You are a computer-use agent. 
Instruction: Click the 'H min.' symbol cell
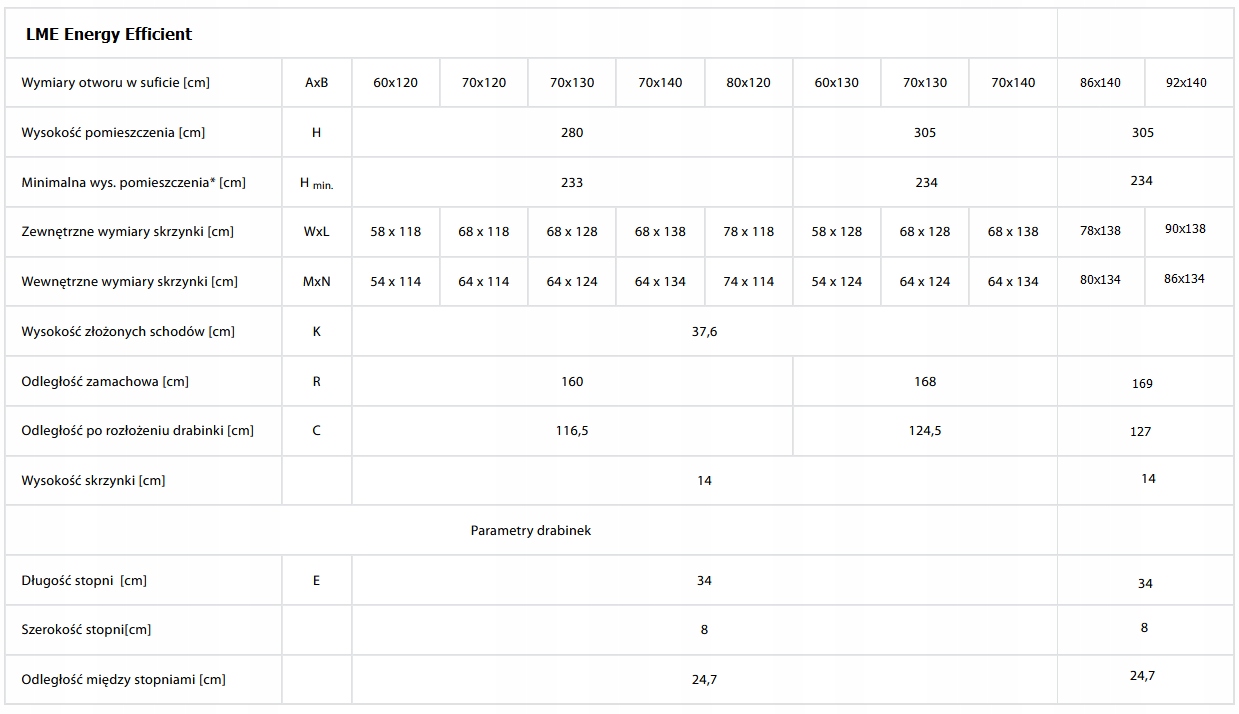tap(316, 183)
